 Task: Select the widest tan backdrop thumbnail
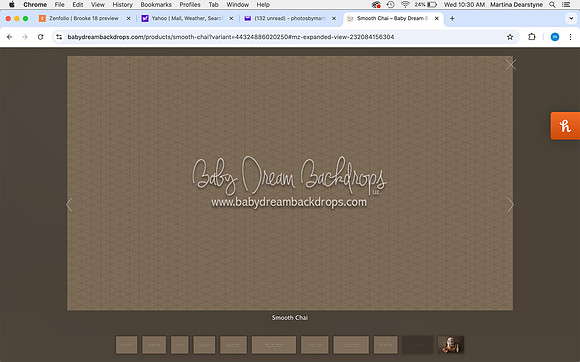pos(274,345)
